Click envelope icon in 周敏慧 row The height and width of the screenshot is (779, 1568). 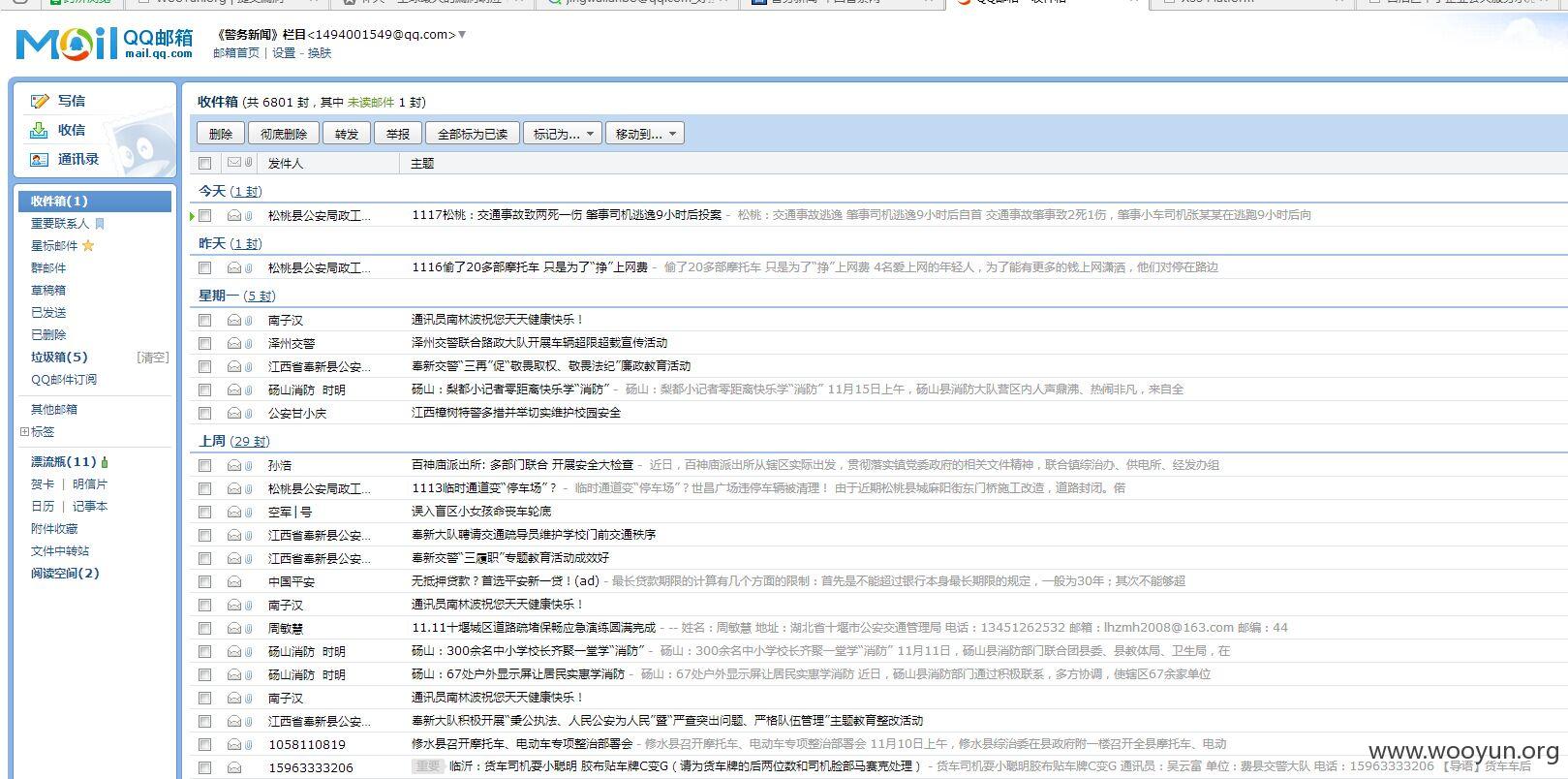point(233,628)
